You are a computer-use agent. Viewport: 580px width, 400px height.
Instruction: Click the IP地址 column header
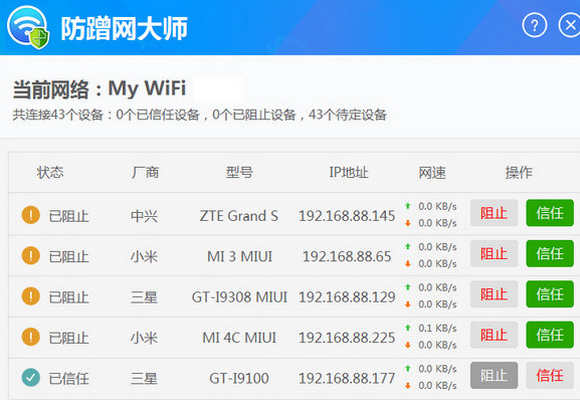[349, 172]
